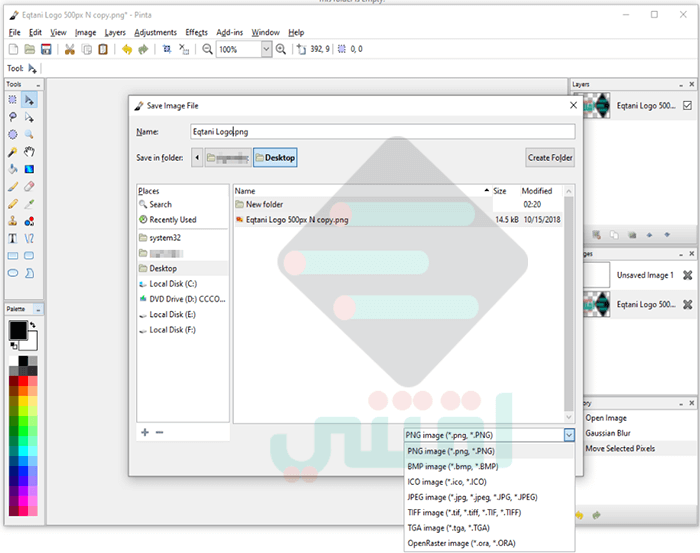Click the primary black color swatch
Image resolution: width=700 pixels, height=553 pixels.
(x=18, y=330)
